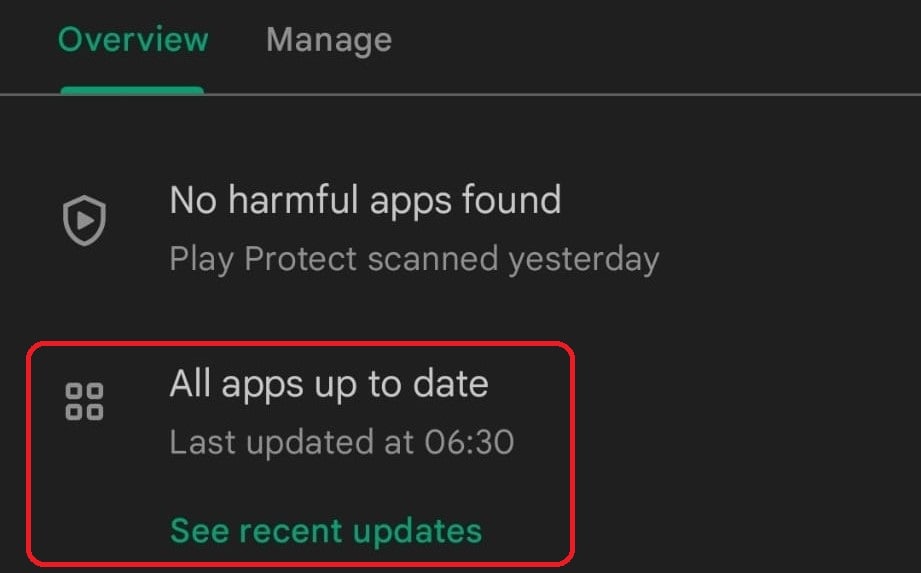Click the play triangle inside the shield
The image size is (921, 573).
[x=86, y=220]
